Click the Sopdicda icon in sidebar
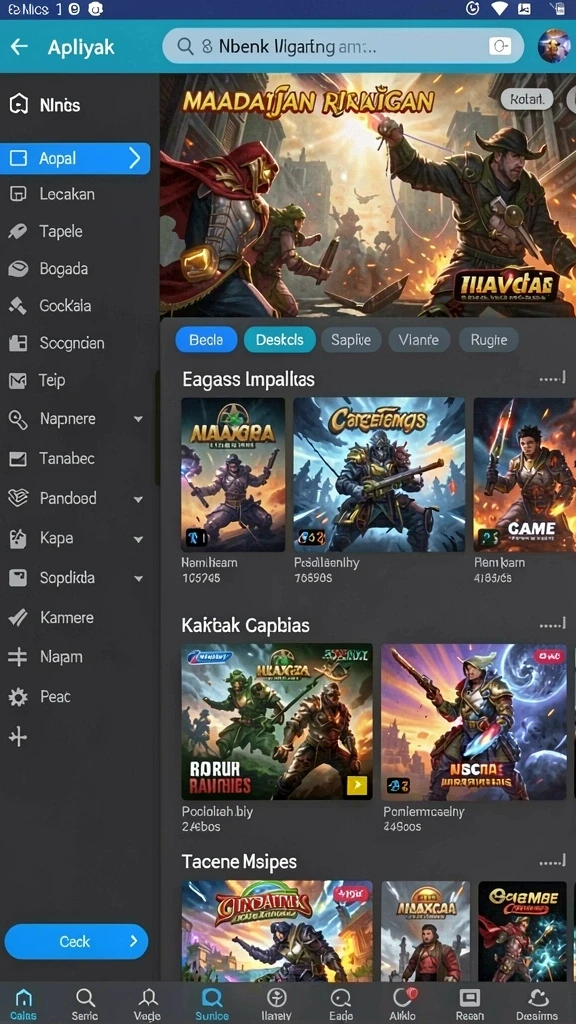This screenshot has height=1024, width=576. coord(18,578)
